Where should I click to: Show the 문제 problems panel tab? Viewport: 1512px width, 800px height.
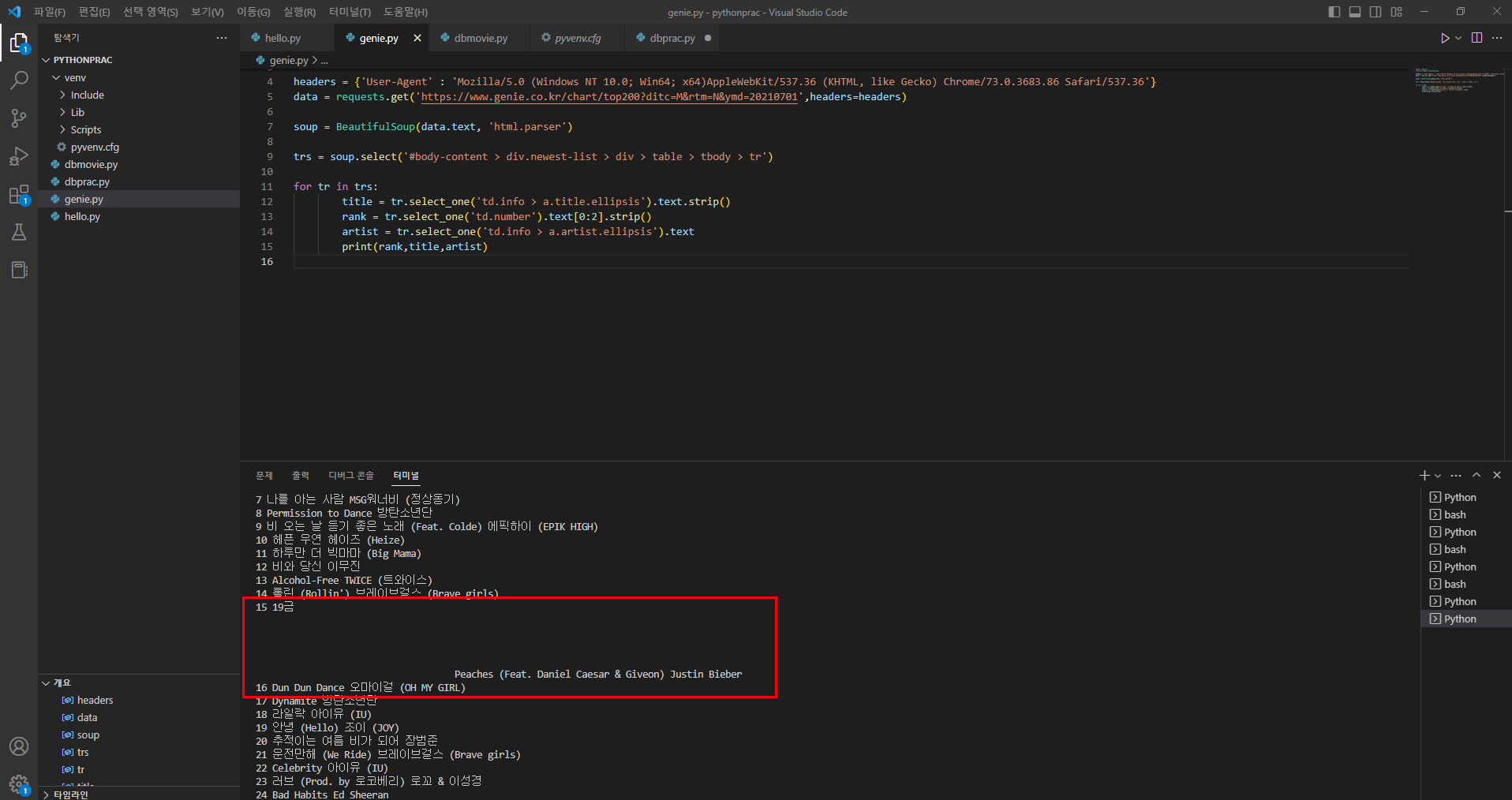pos(264,475)
